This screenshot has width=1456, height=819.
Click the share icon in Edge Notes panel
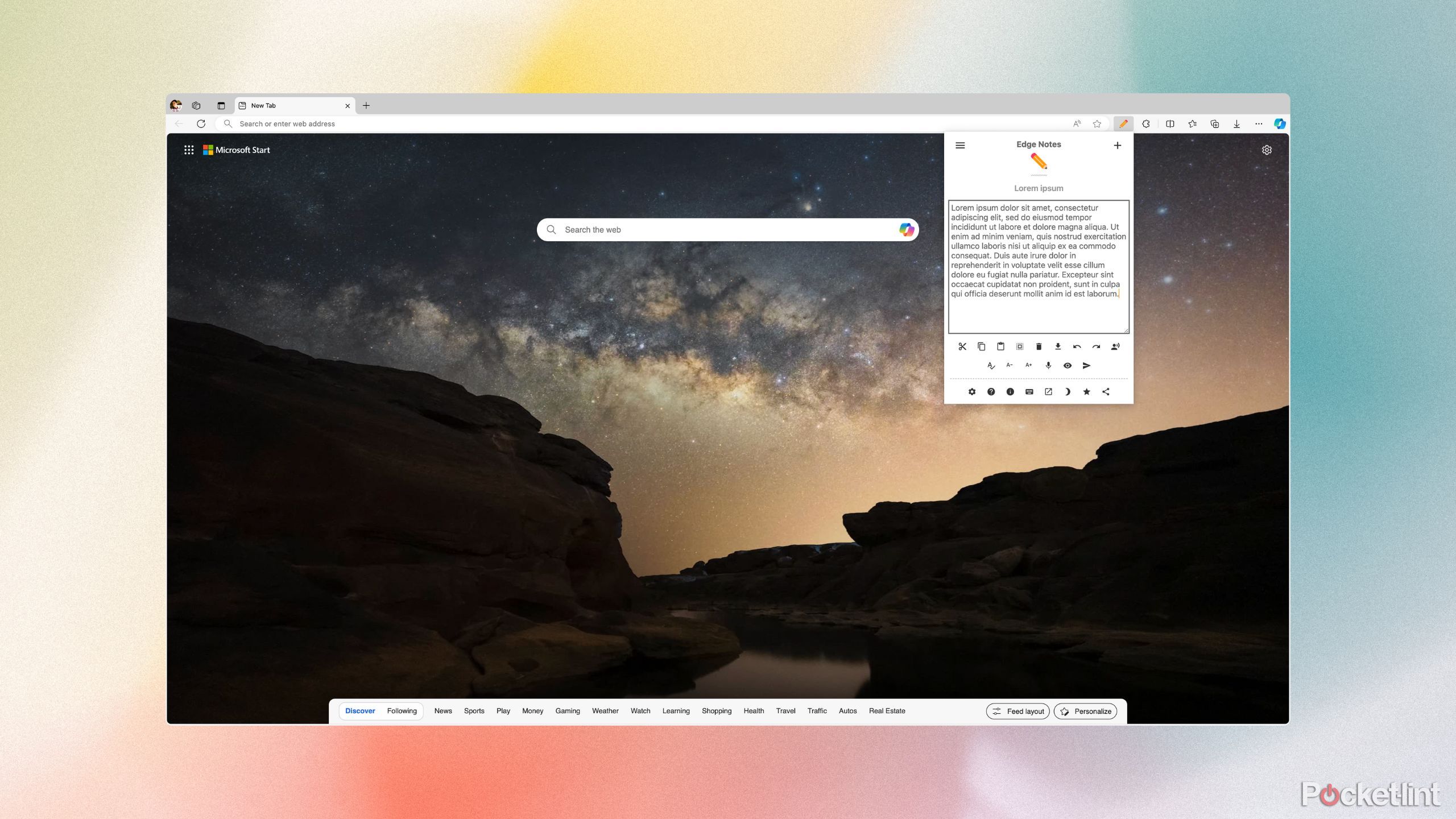(1106, 391)
